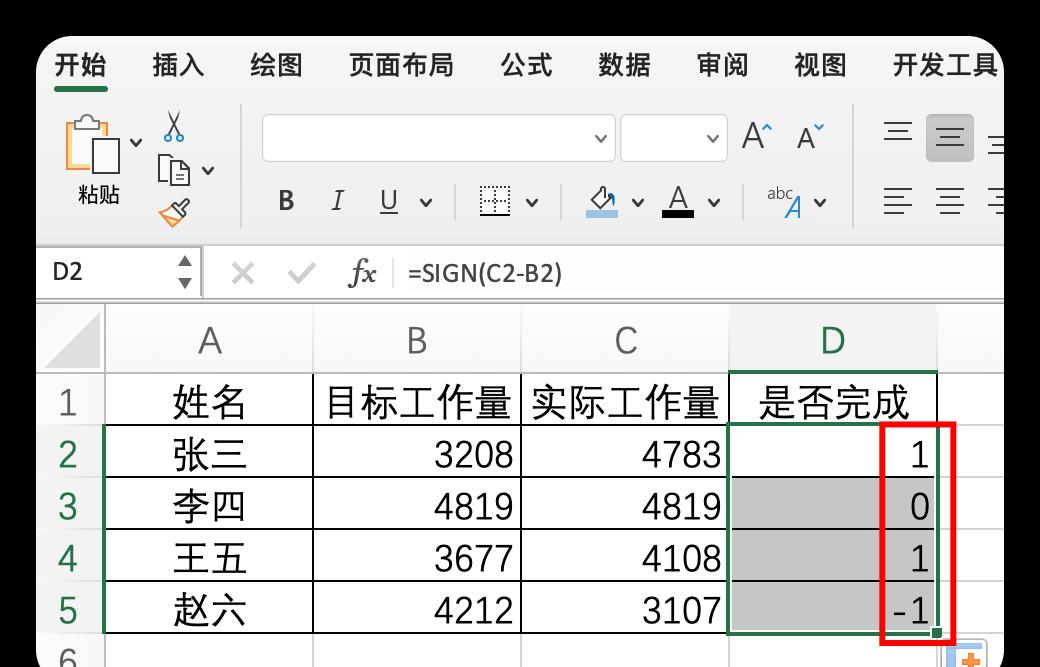Click the 实际工作量 header cell
Image resolution: width=1040 pixels, height=667 pixels.
tap(625, 400)
